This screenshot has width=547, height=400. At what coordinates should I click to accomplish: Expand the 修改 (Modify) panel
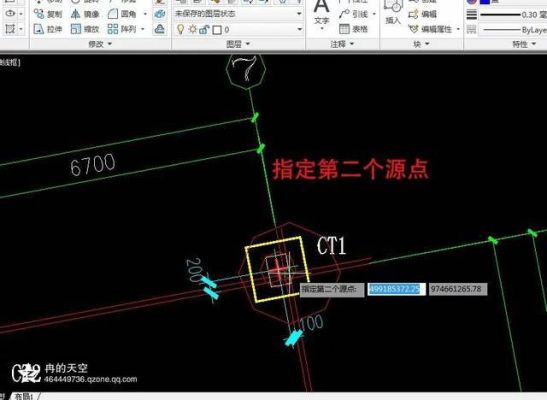click(100, 44)
